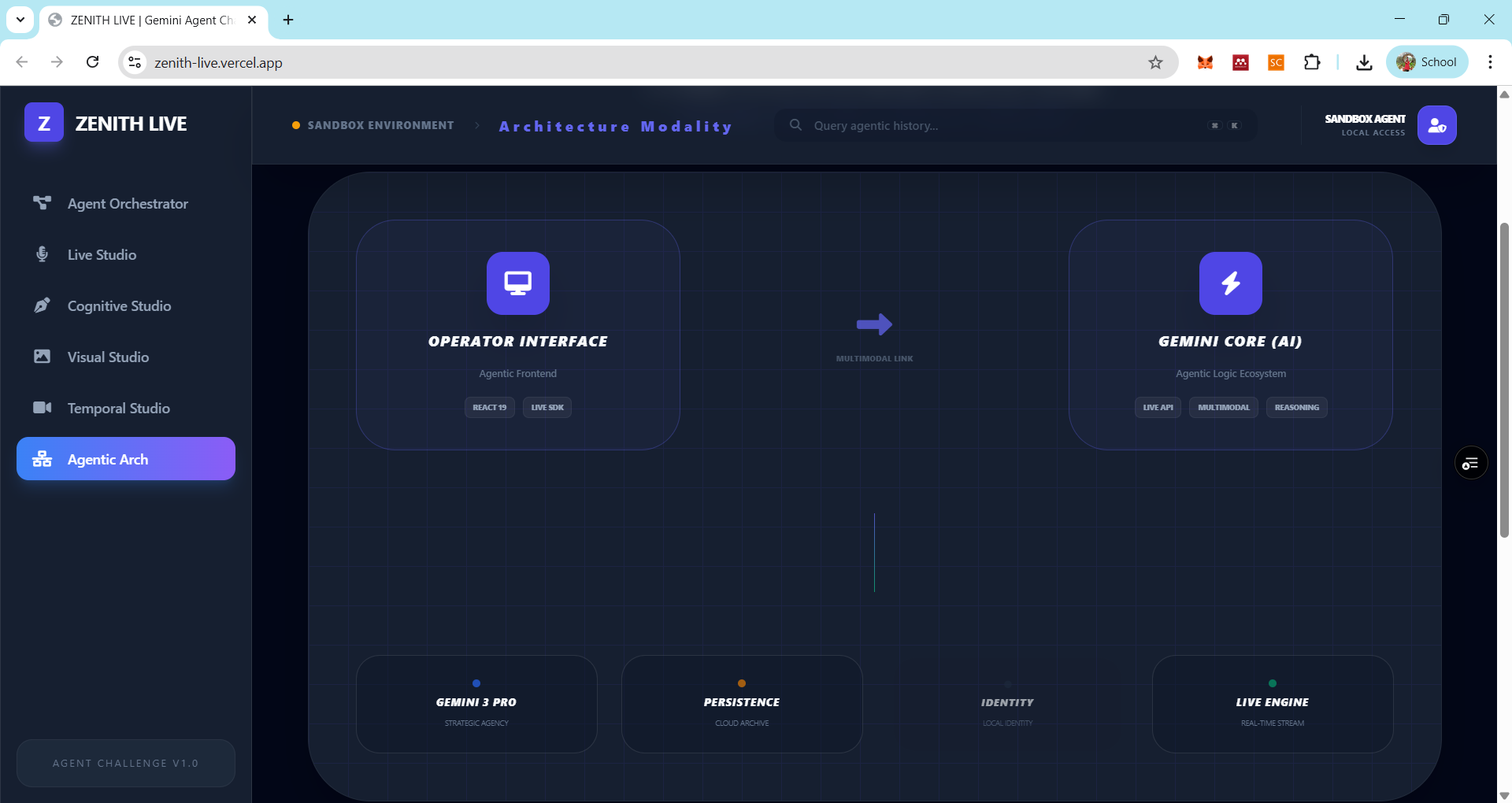
Task: Click the Operator Interface monitor icon
Action: [x=518, y=283]
